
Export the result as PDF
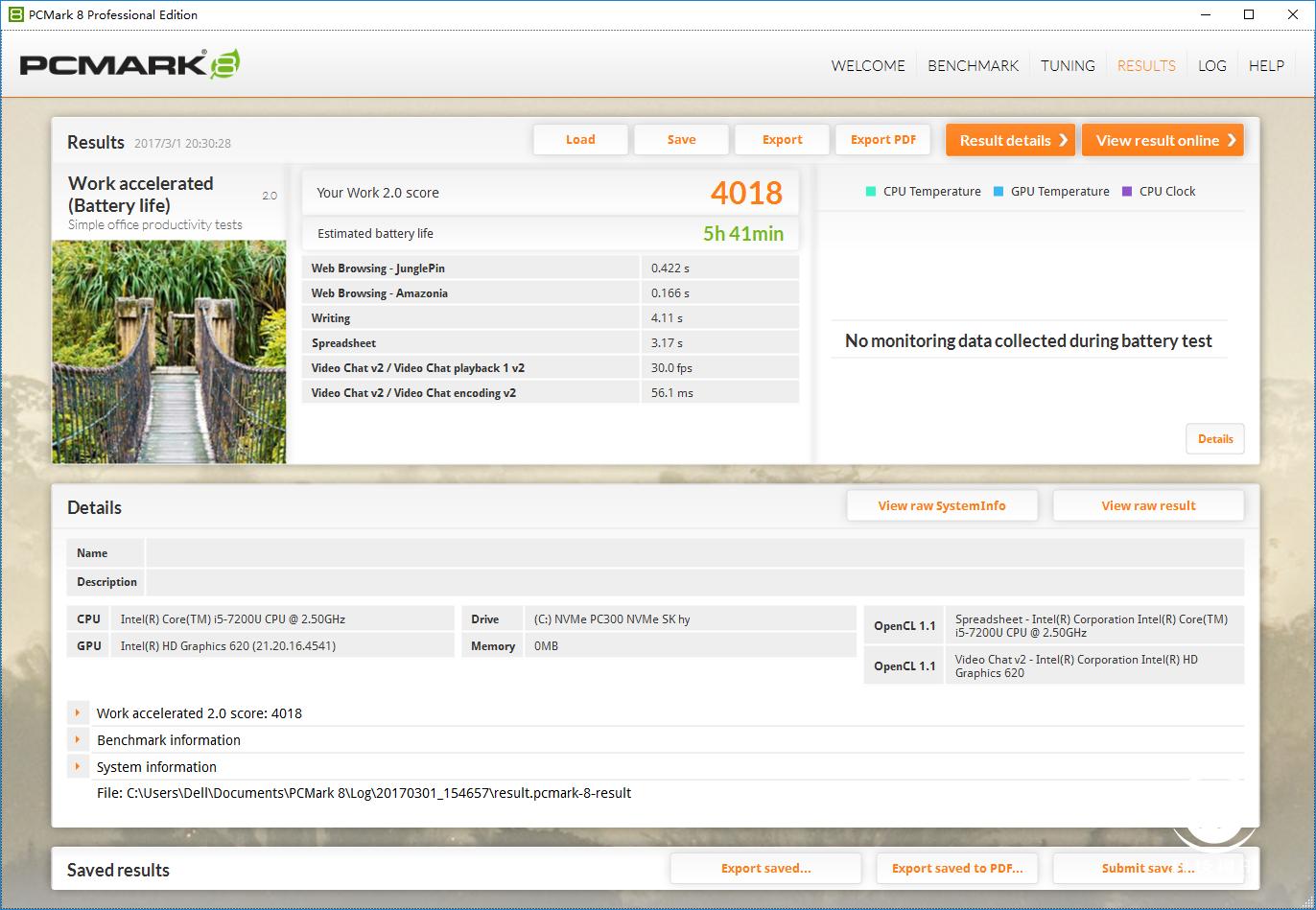pos(882,139)
